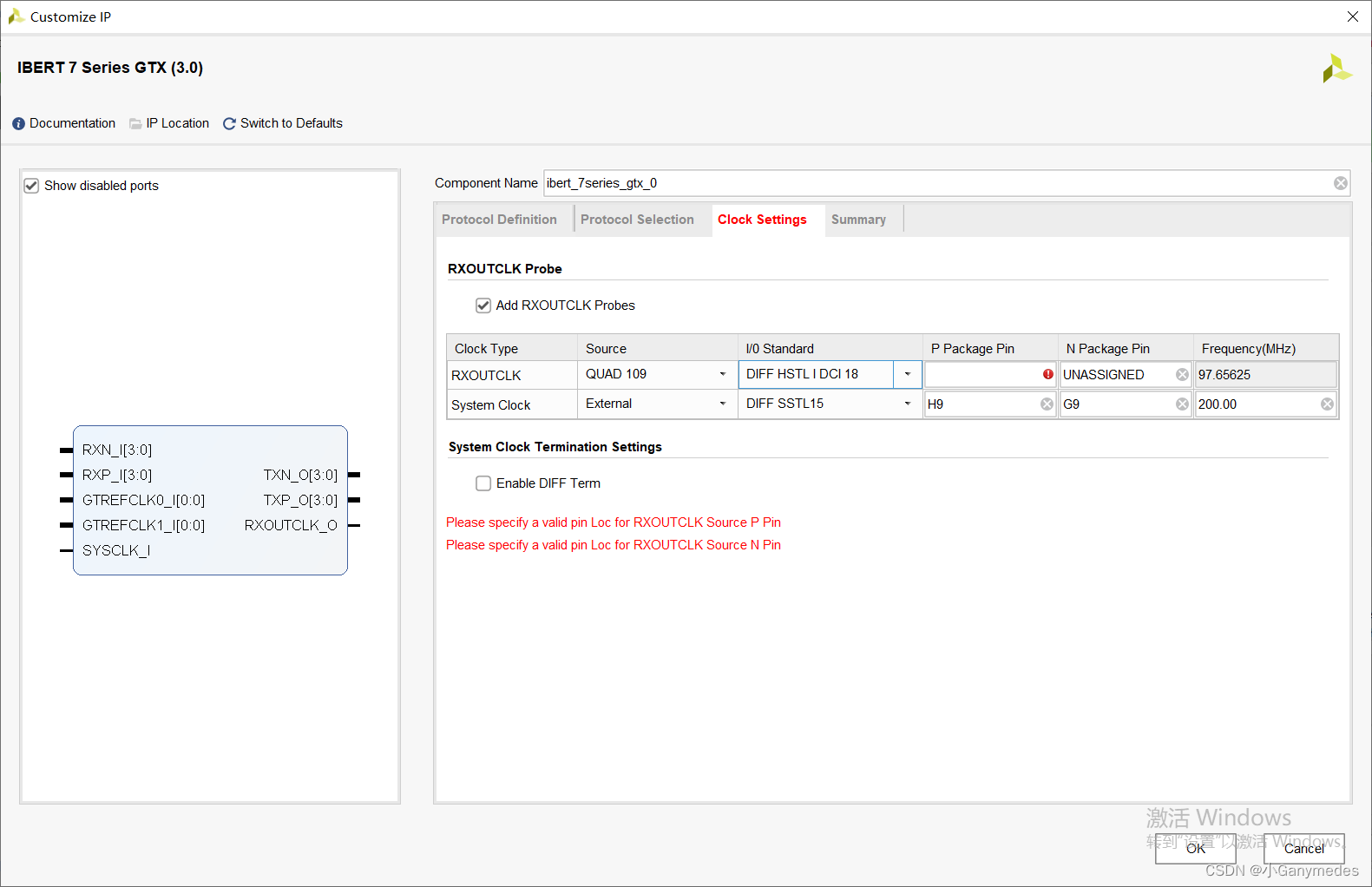Click the Vivado icon in title bar
The height and width of the screenshot is (887, 1372).
tap(16, 16)
